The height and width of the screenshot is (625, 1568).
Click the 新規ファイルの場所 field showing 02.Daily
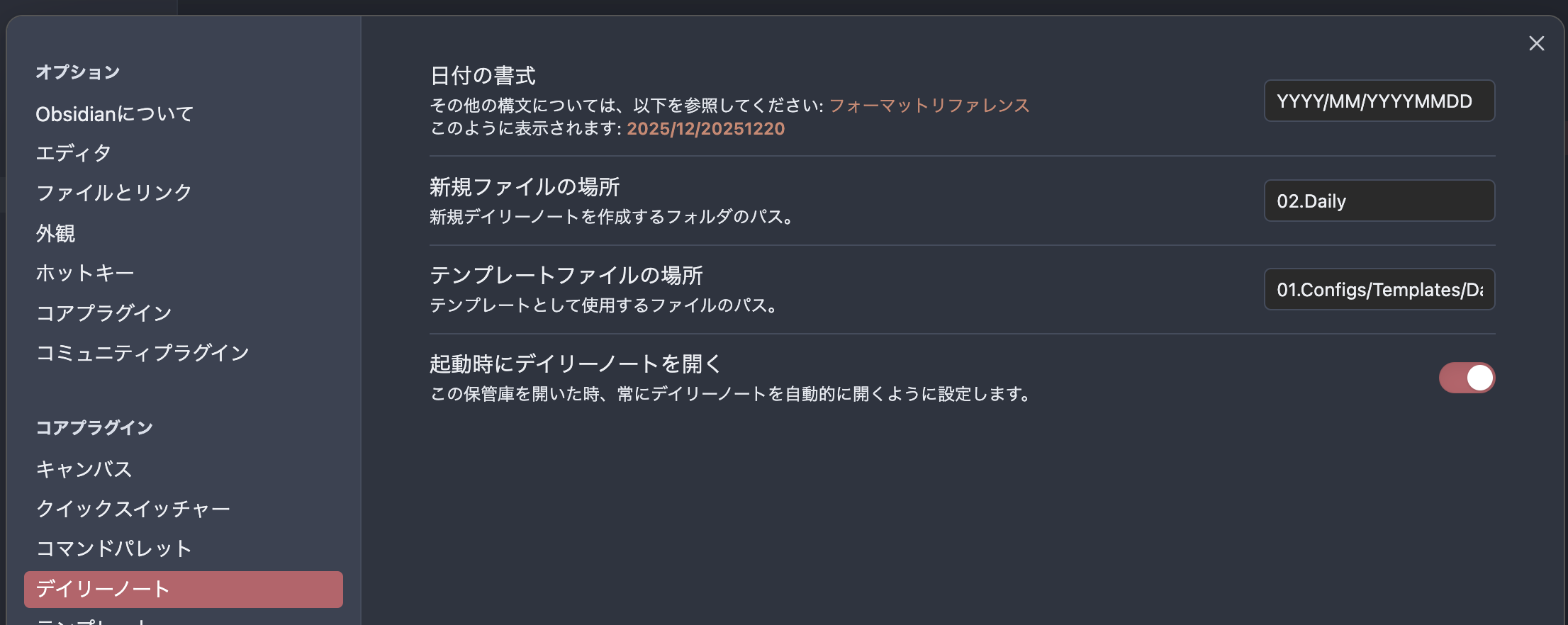[1379, 201]
